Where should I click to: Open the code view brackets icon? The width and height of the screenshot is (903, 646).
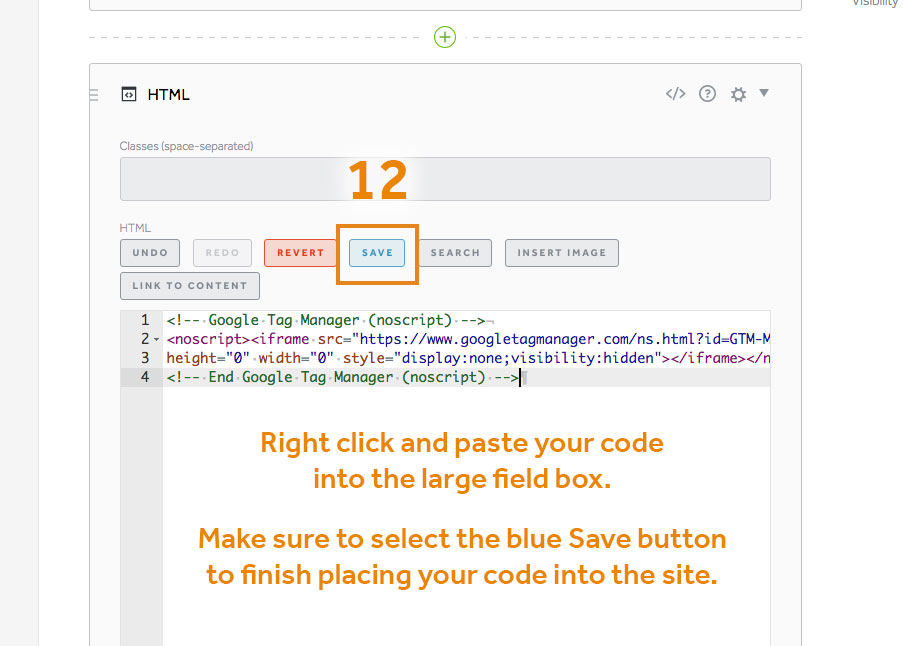point(676,94)
